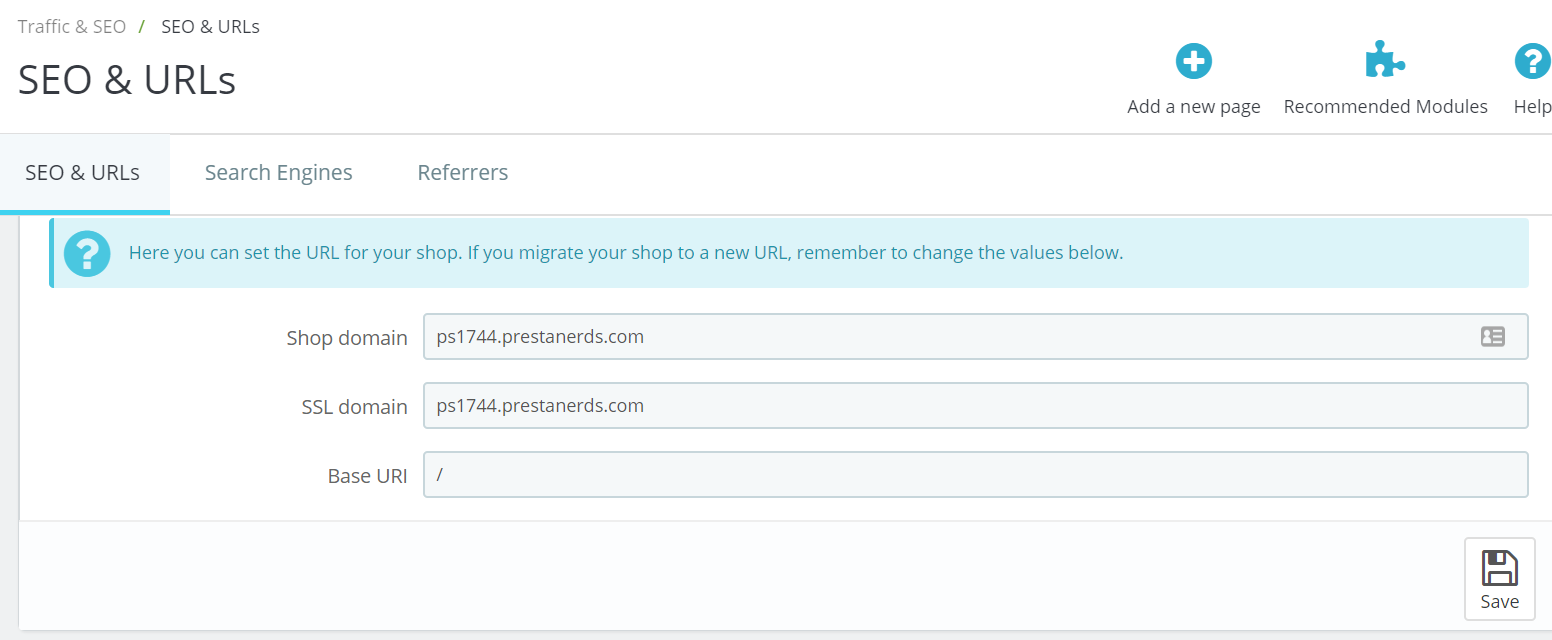
Task: Click the shop URL info message text
Action: (626, 253)
